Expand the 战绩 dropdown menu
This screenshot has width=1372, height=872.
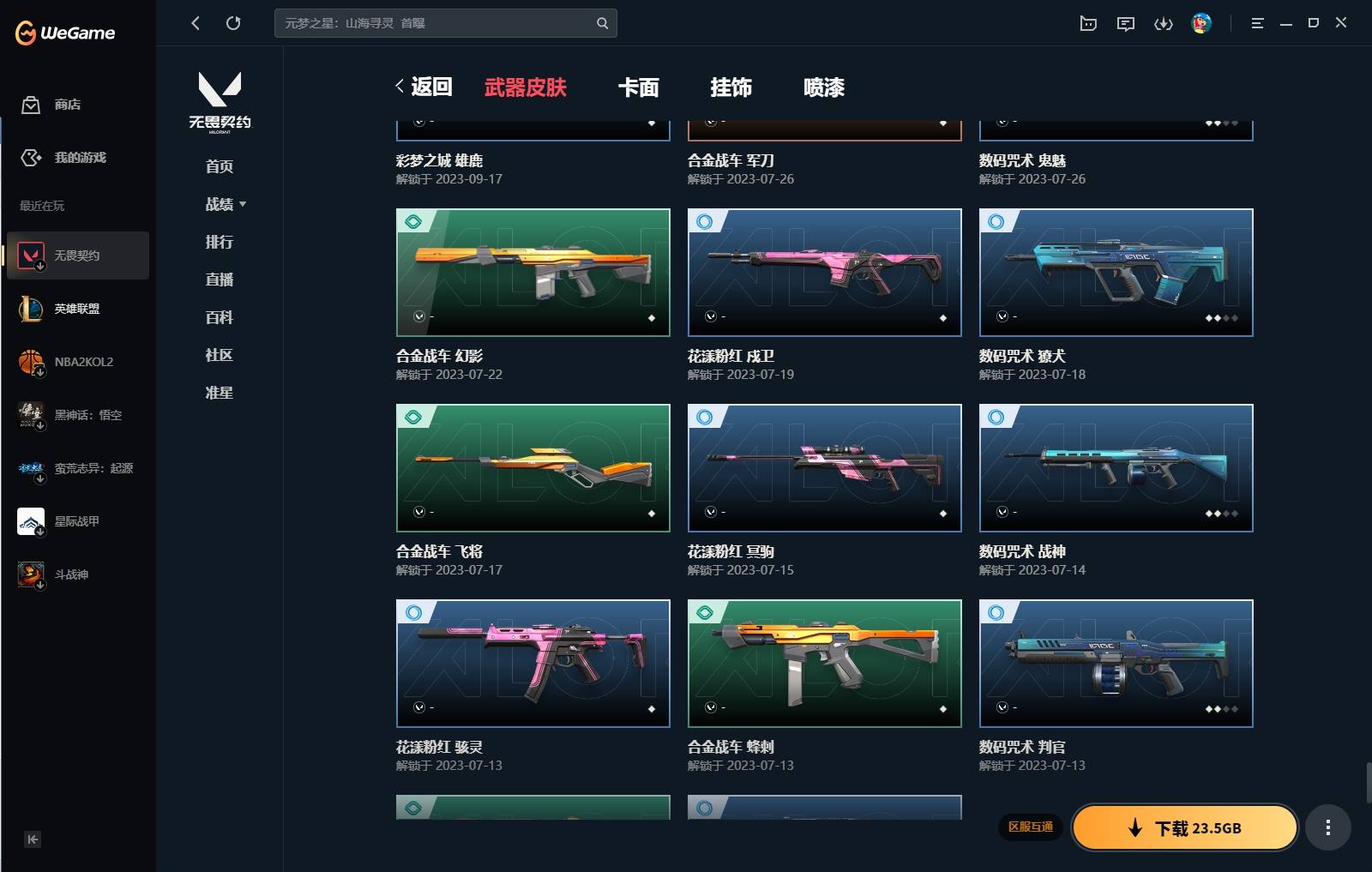tap(226, 204)
